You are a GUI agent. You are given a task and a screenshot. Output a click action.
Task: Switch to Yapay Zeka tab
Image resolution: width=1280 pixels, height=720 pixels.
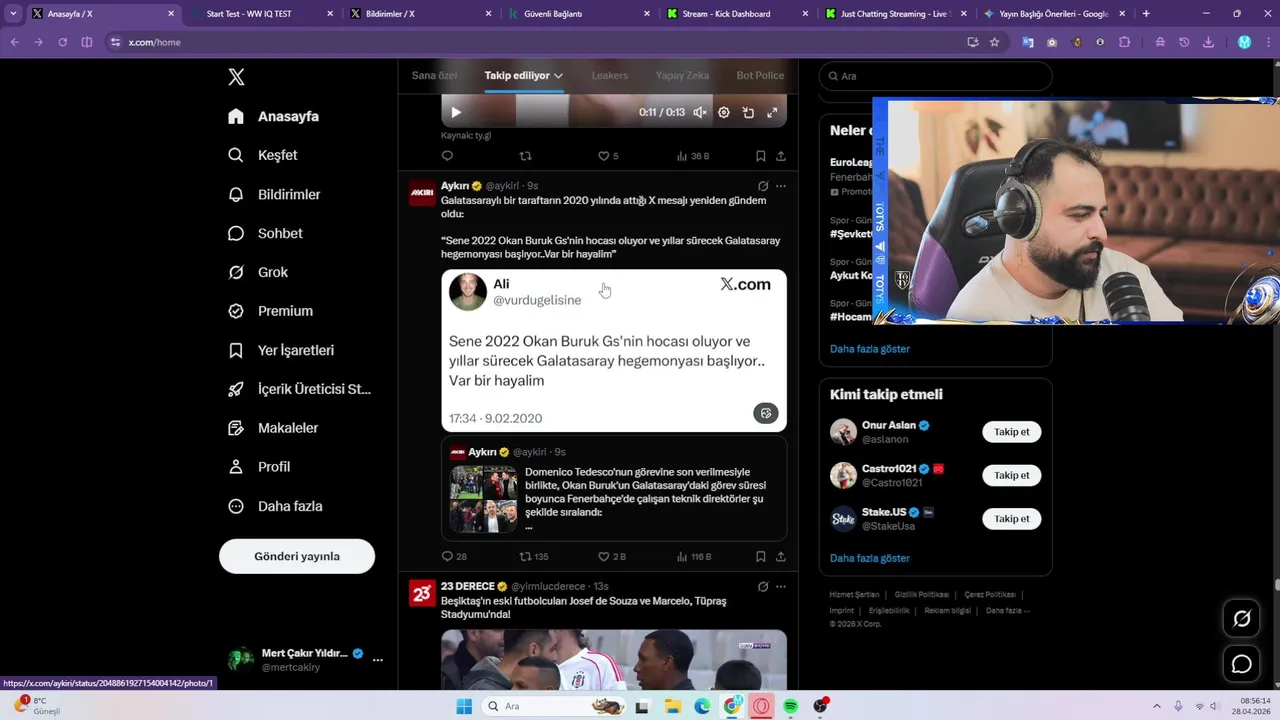click(682, 75)
